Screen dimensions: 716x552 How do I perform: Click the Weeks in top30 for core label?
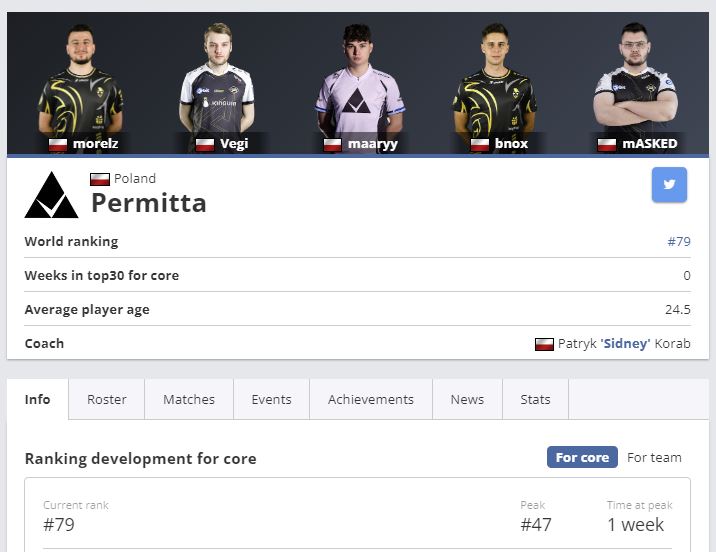pyautogui.click(x=102, y=276)
